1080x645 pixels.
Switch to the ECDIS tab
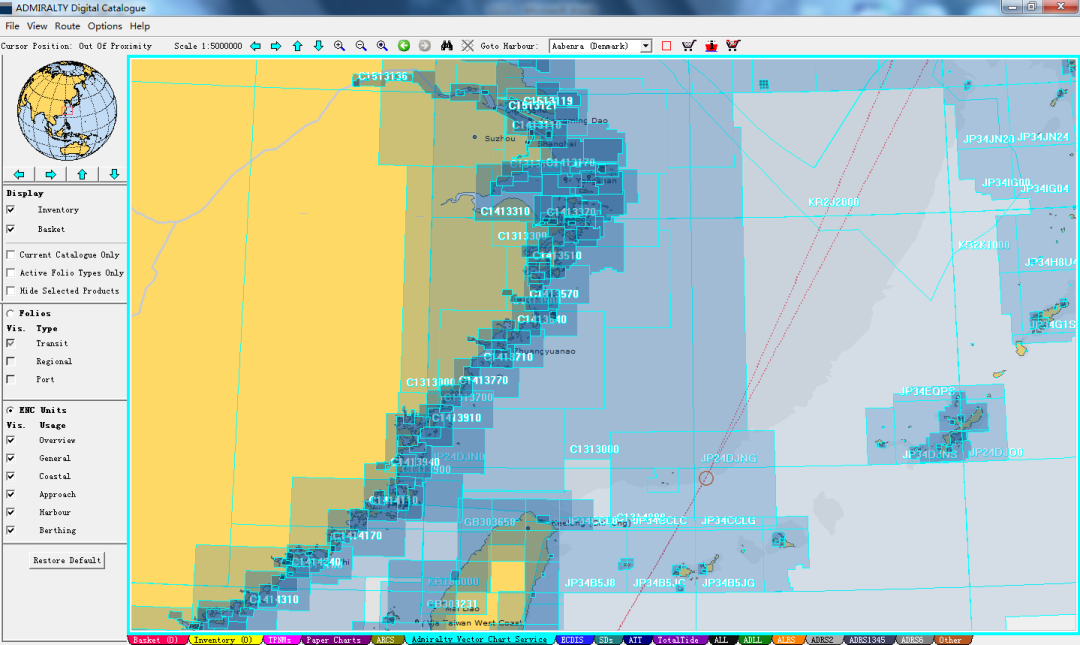point(572,640)
